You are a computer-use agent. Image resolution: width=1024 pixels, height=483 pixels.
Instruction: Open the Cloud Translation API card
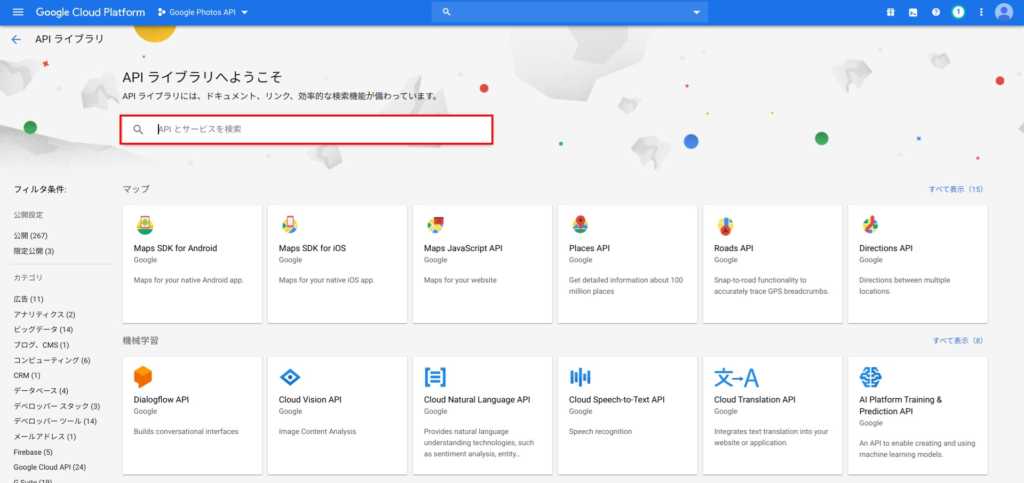pyautogui.click(x=771, y=414)
